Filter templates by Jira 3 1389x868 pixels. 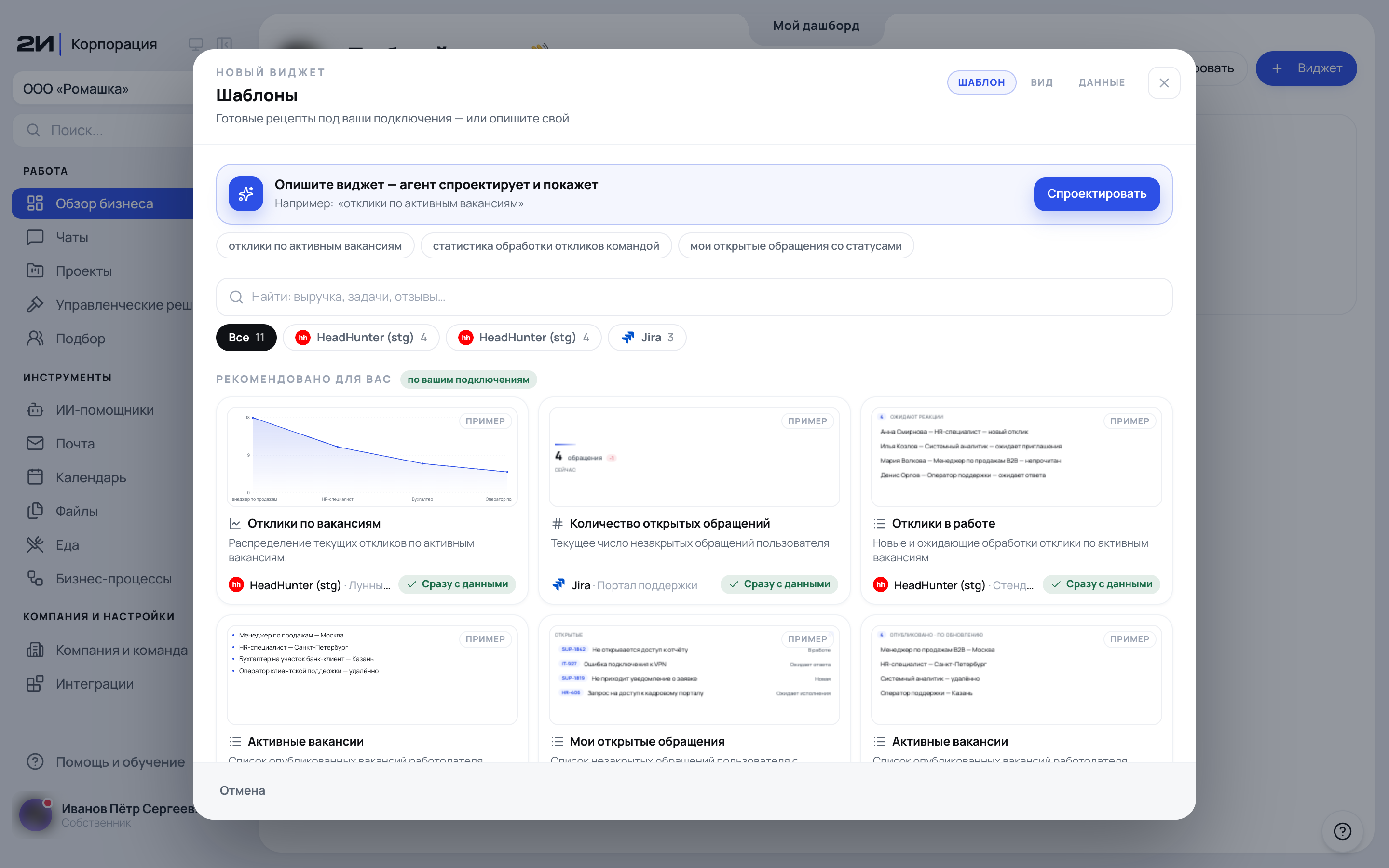[647, 338]
